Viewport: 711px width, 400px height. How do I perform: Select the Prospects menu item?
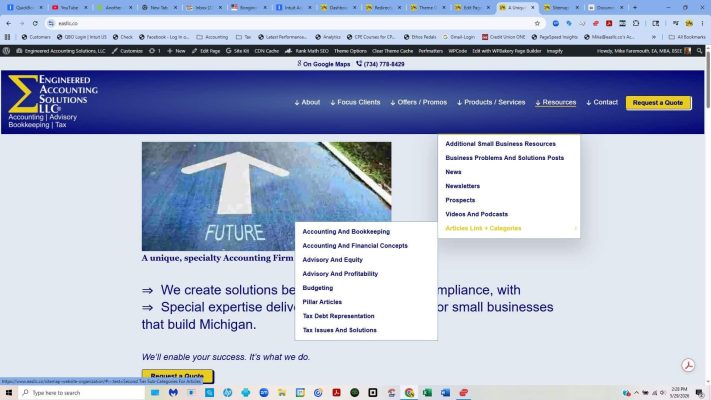coord(460,200)
